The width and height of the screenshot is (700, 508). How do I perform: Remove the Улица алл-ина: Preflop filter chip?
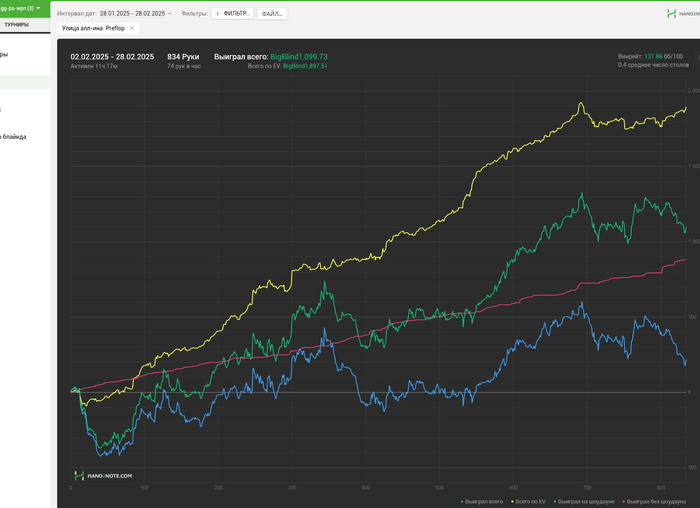pos(132,28)
